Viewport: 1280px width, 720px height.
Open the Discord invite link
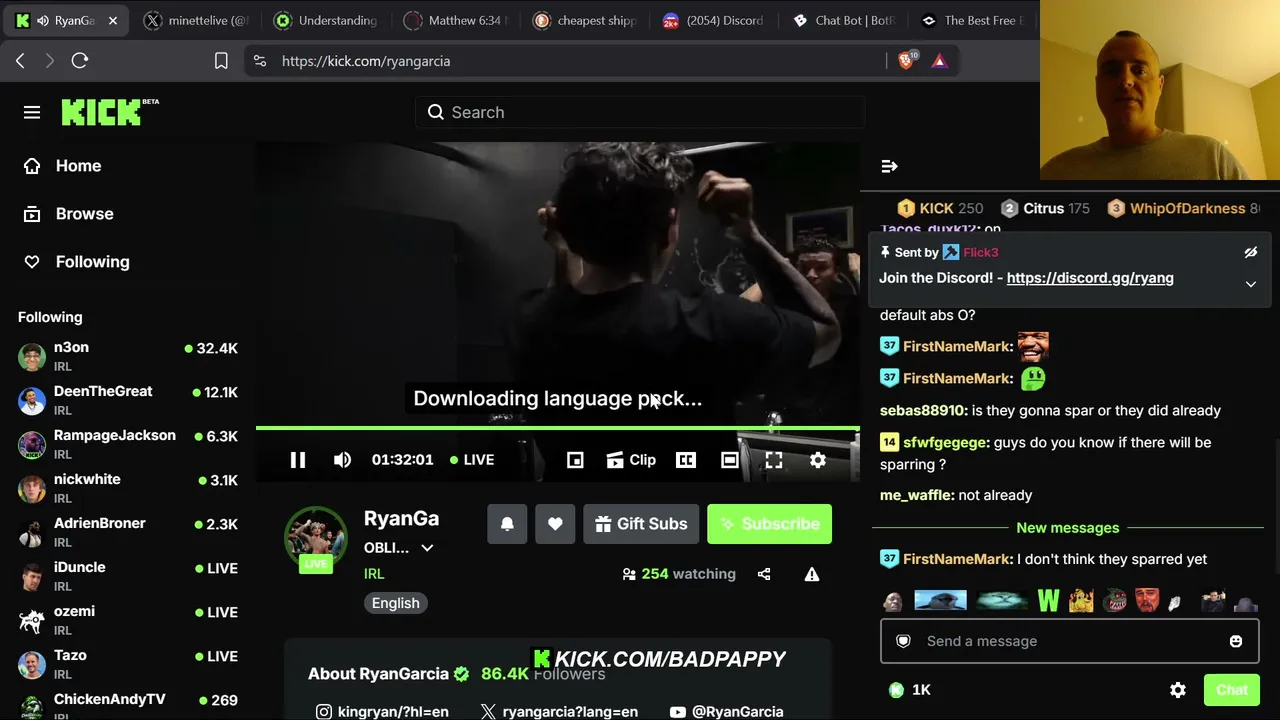pos(1090,278)
